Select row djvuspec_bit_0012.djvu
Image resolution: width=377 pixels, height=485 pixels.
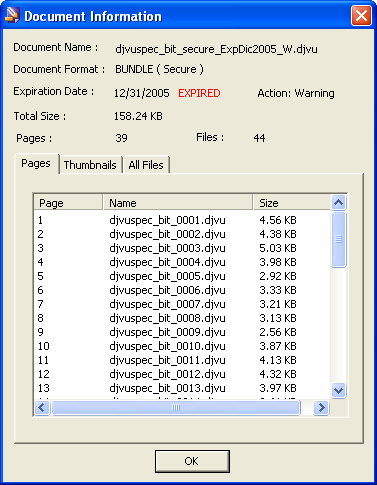[x=182, y=374]
